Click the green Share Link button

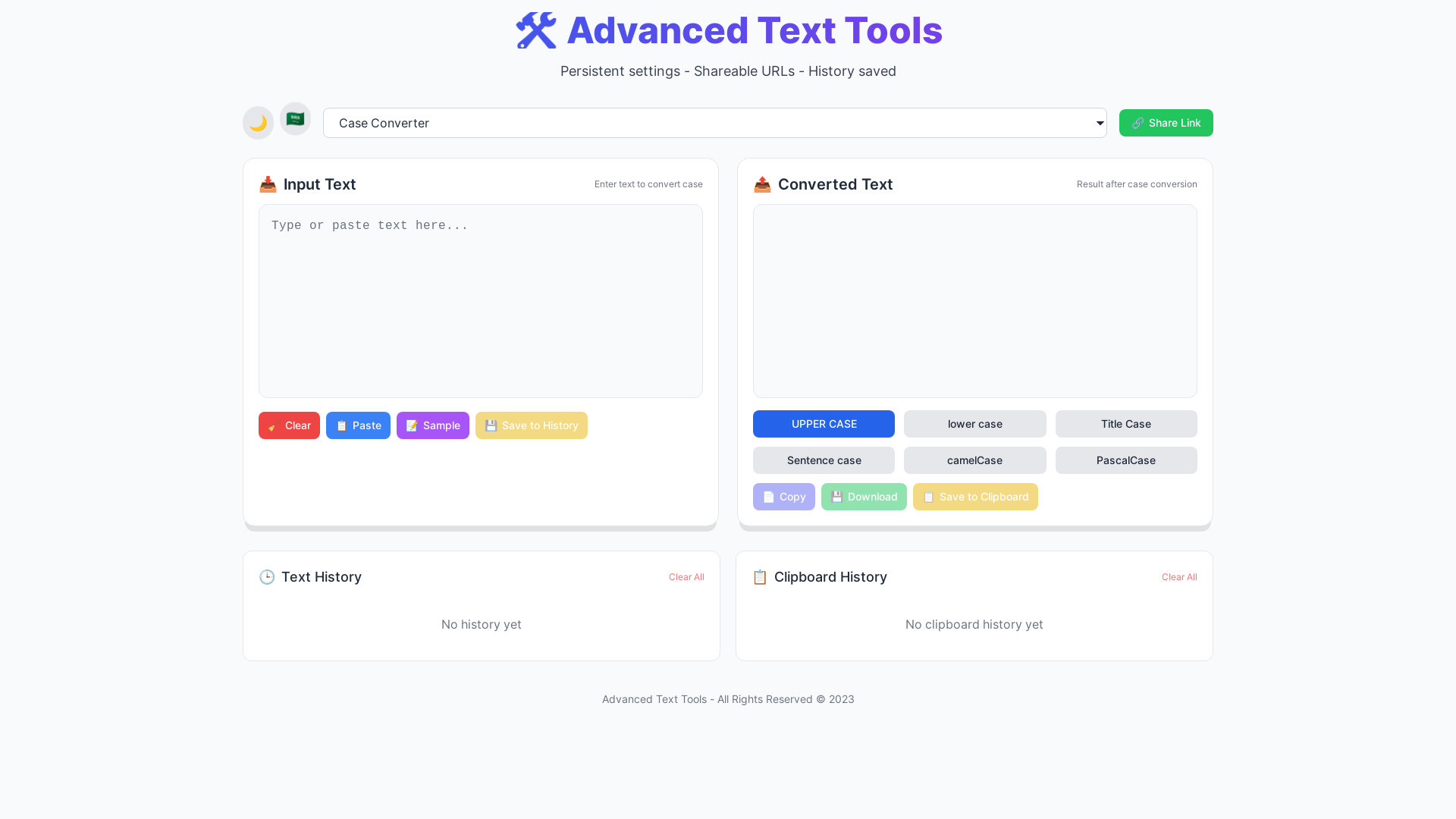[x=1166, y=123]
